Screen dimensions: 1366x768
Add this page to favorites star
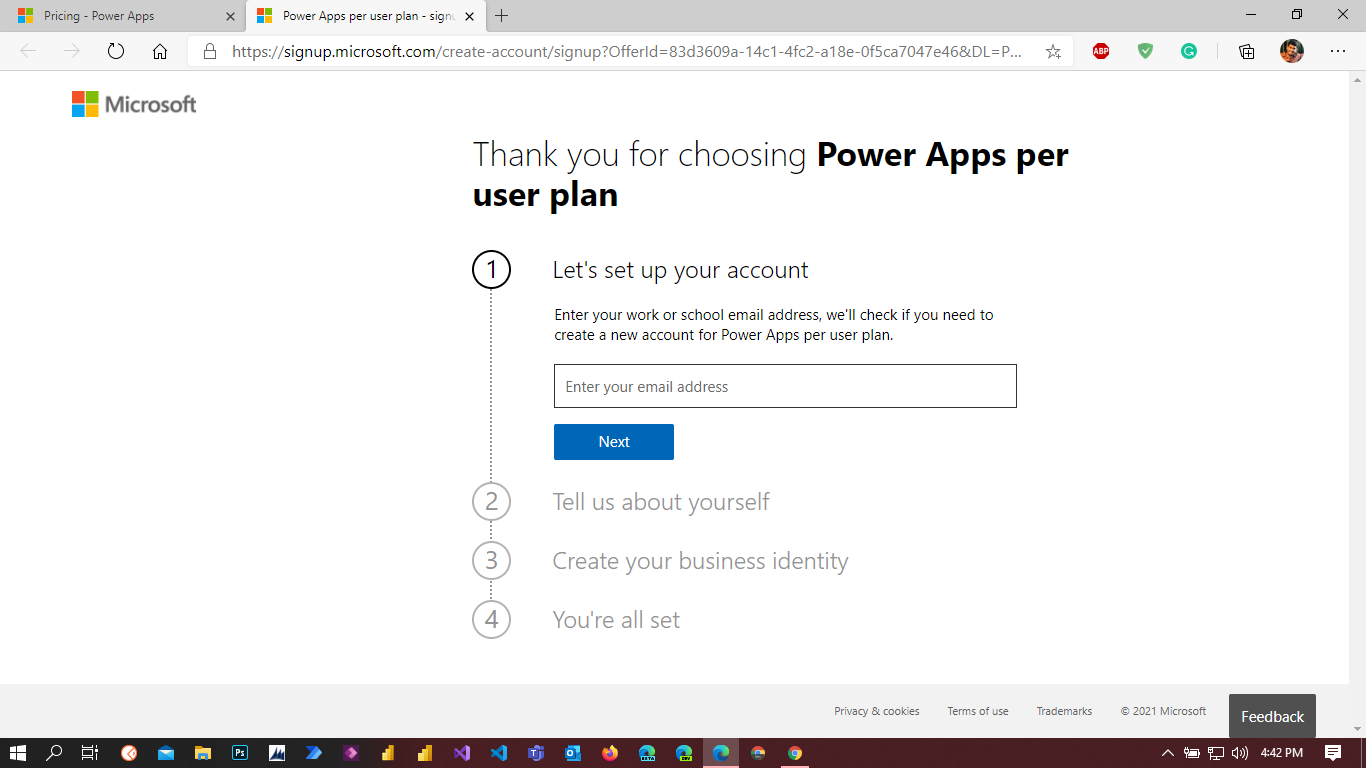click(1053, 52)
